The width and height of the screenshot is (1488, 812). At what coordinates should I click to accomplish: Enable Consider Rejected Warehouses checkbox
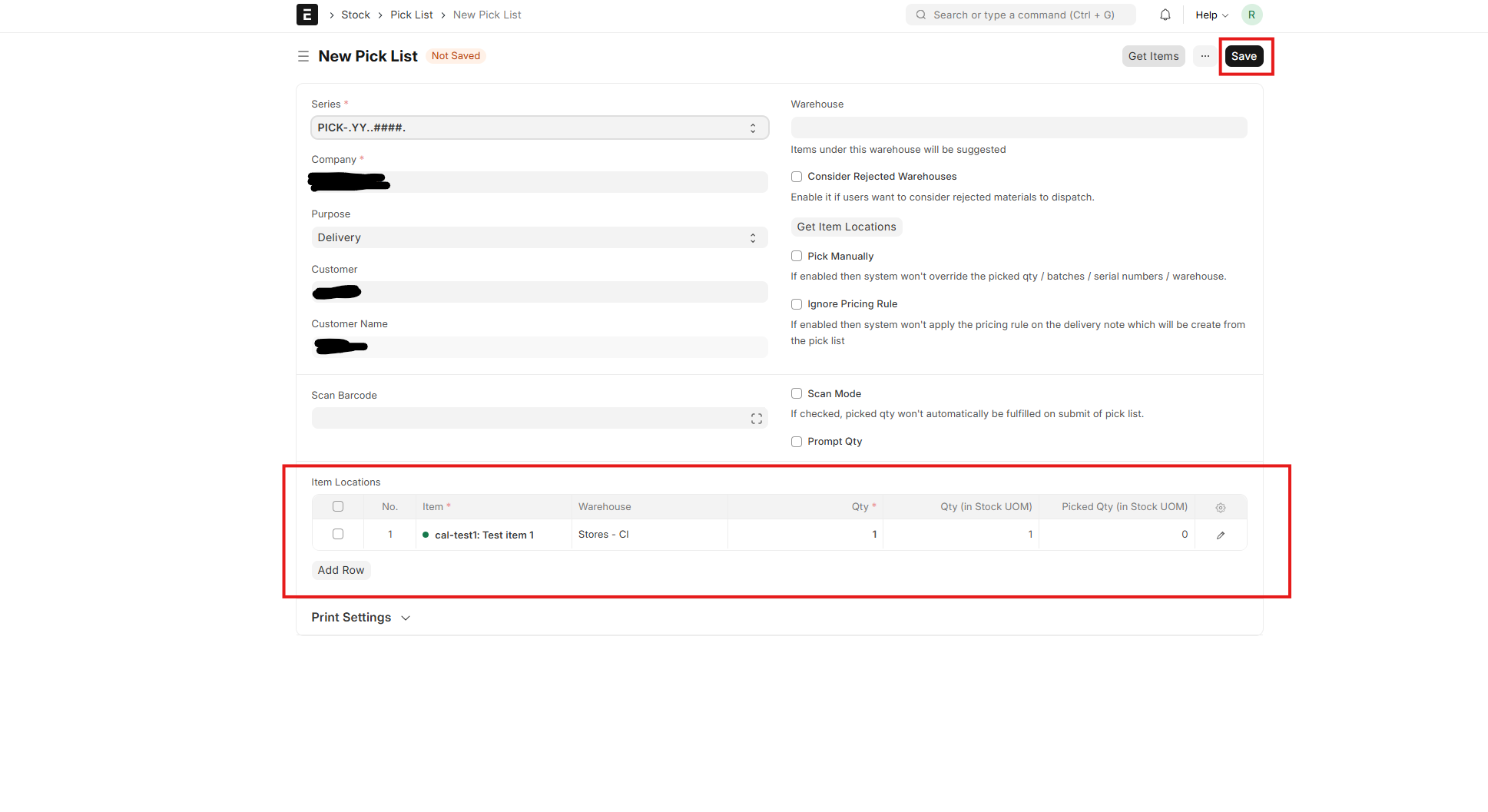click(797, 177)
